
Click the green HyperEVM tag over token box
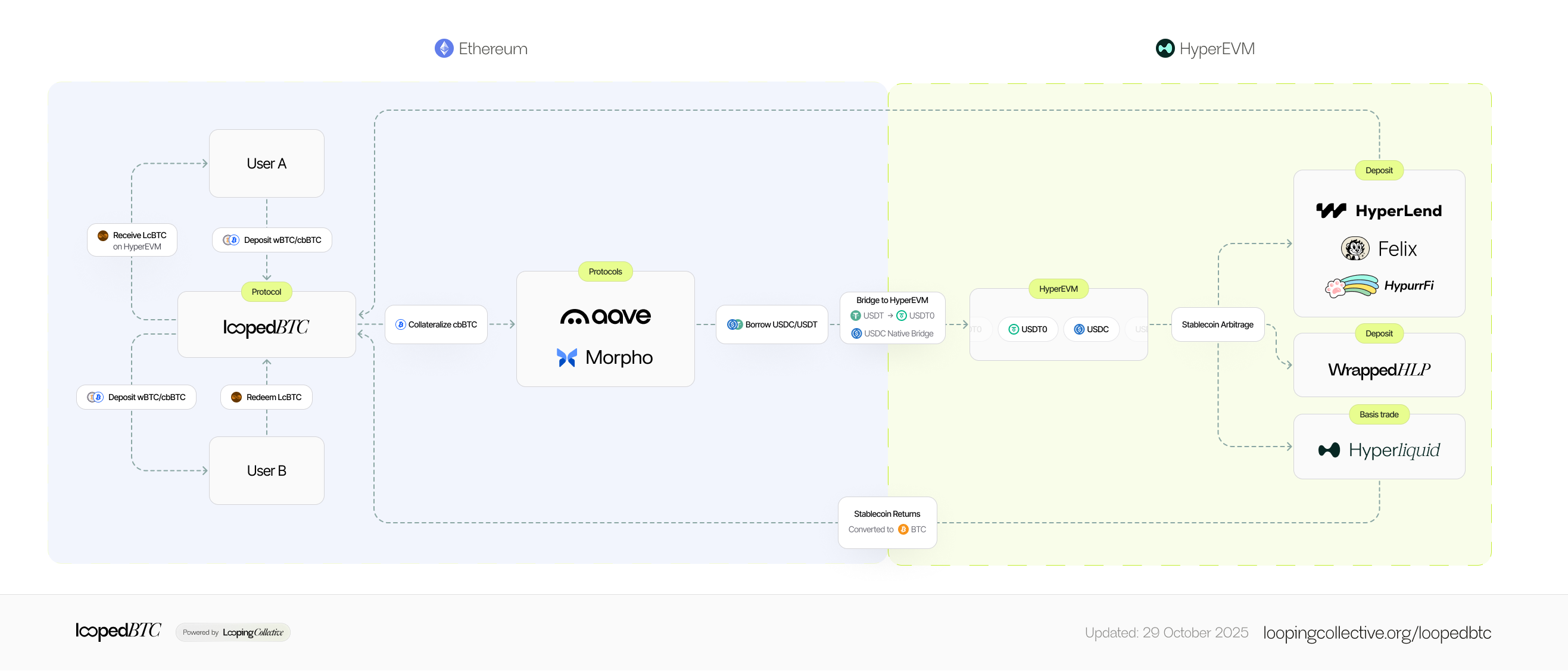click(x=1058, y=289)
